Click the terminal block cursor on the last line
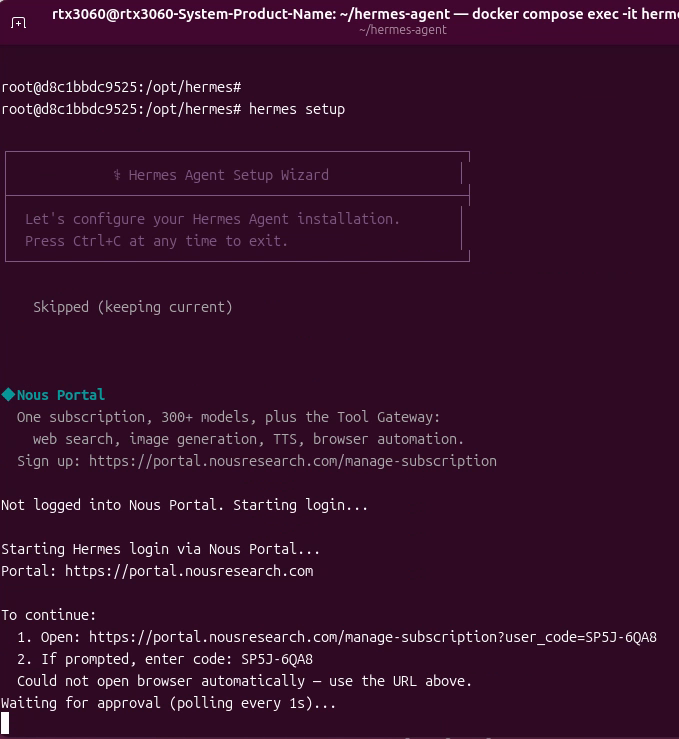 coord(5,723)
